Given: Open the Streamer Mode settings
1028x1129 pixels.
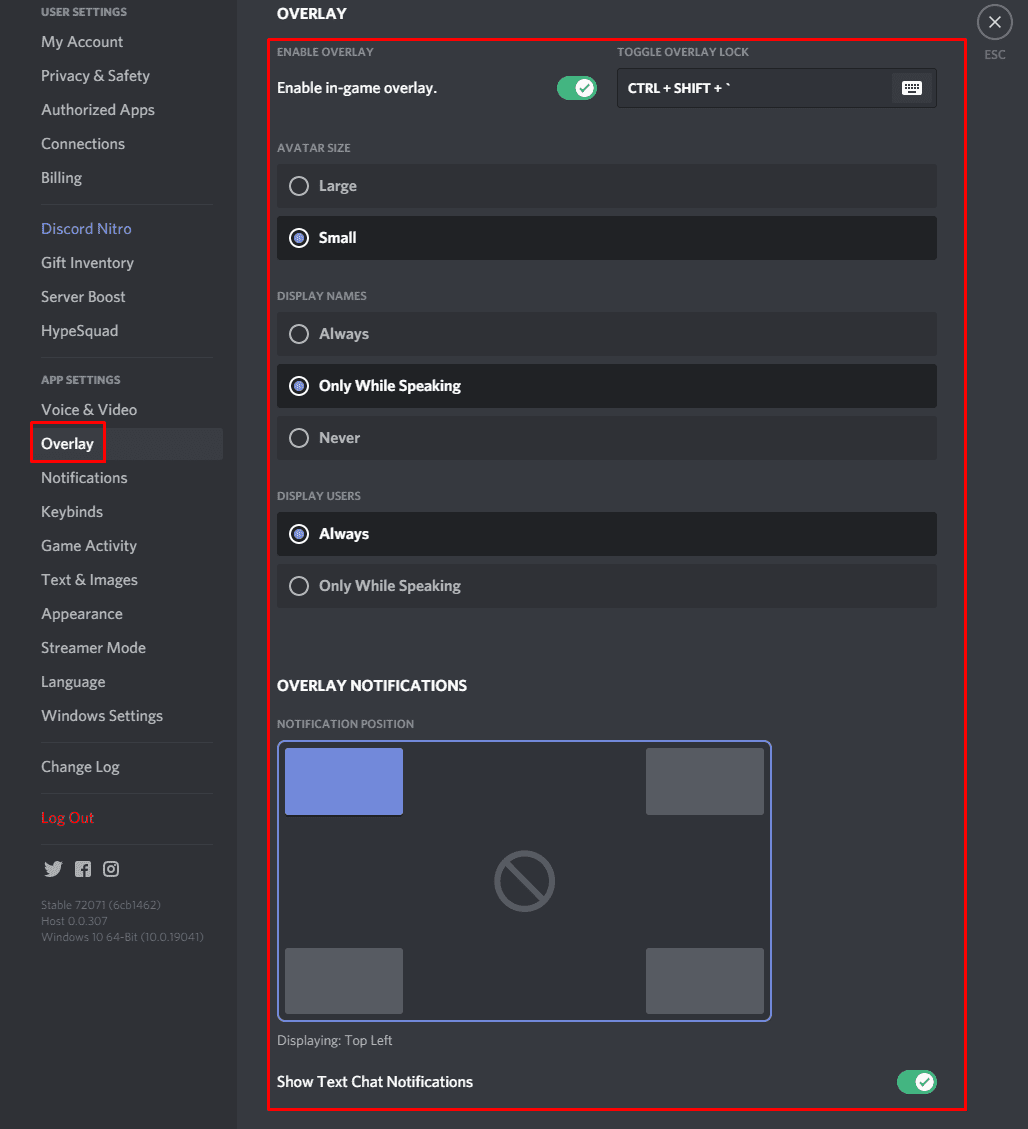Looking at the screenshot, I should click(x=93, y=647).
